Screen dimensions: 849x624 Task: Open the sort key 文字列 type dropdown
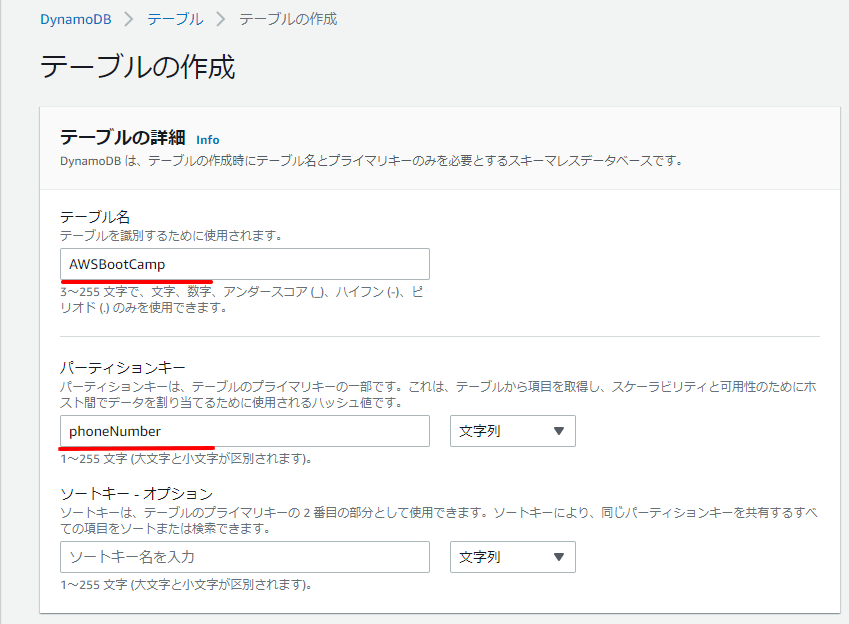tap(513, 557)
